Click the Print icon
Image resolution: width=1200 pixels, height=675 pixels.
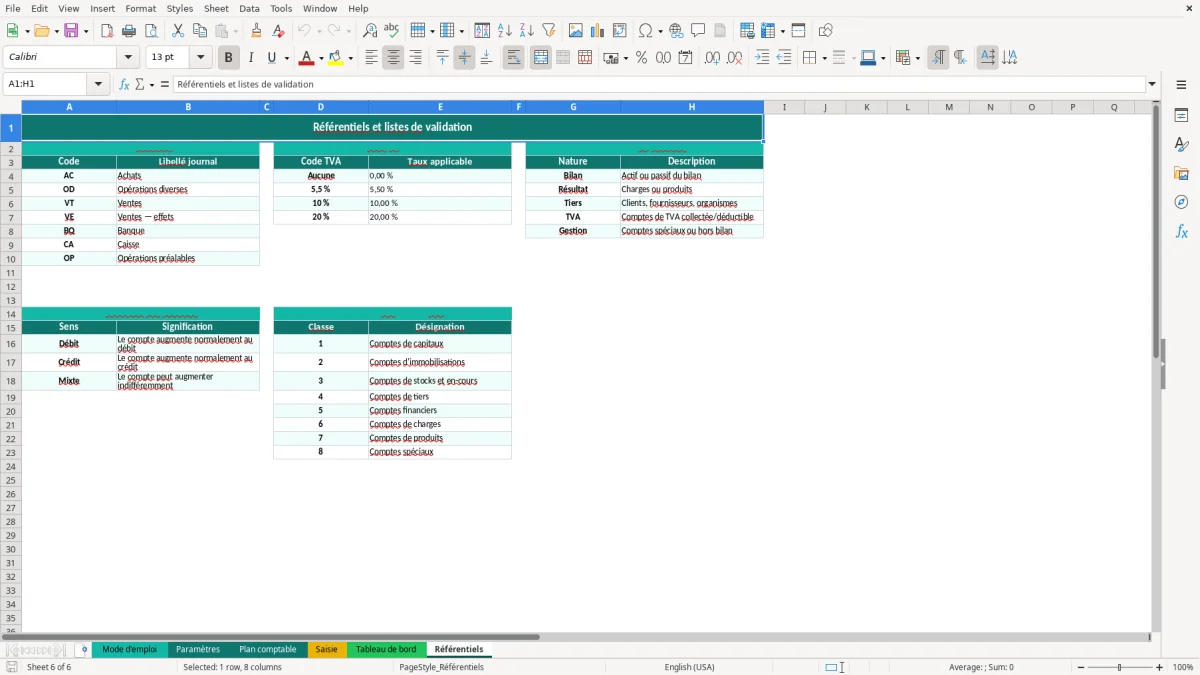129,31
